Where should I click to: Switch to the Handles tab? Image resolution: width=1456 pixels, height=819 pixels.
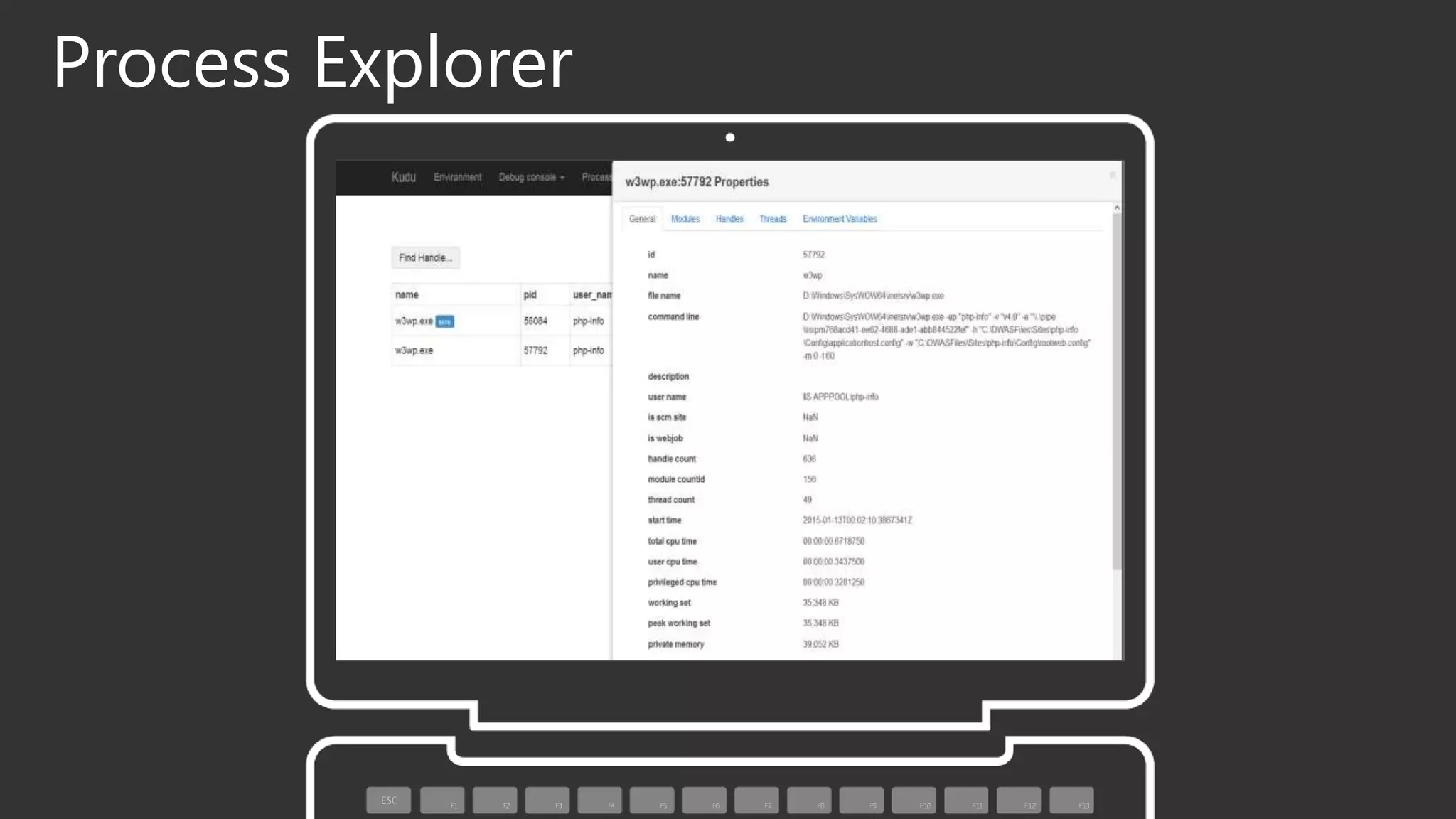729,218
